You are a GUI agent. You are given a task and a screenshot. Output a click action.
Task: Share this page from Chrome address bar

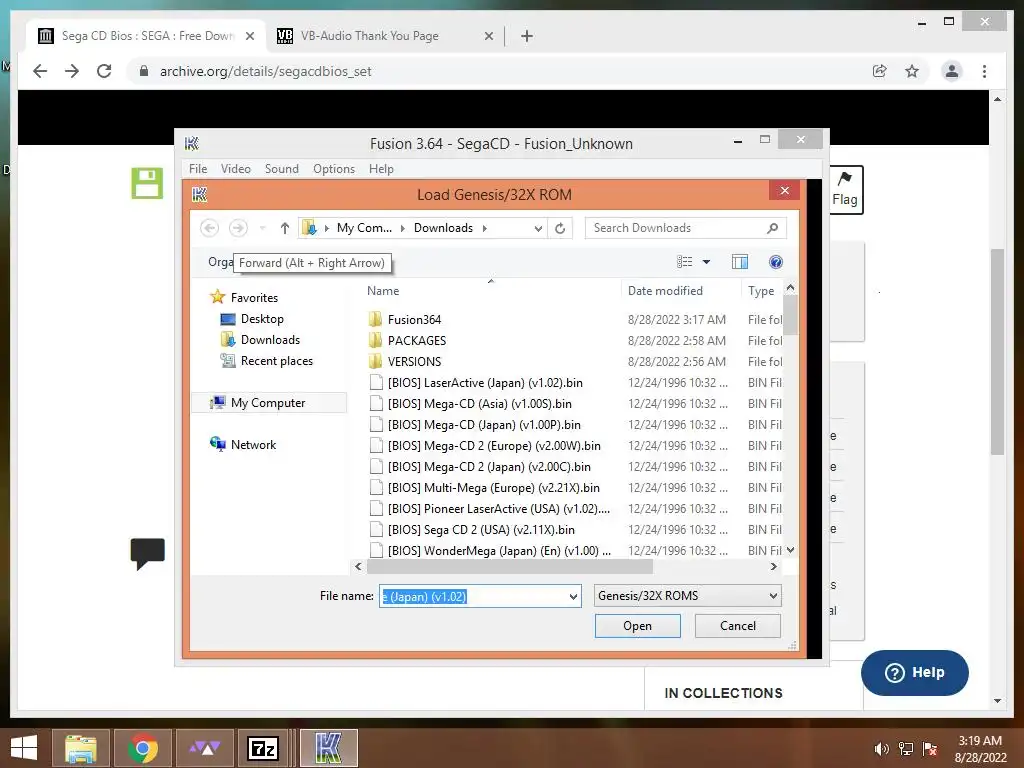tap(880, 71)
